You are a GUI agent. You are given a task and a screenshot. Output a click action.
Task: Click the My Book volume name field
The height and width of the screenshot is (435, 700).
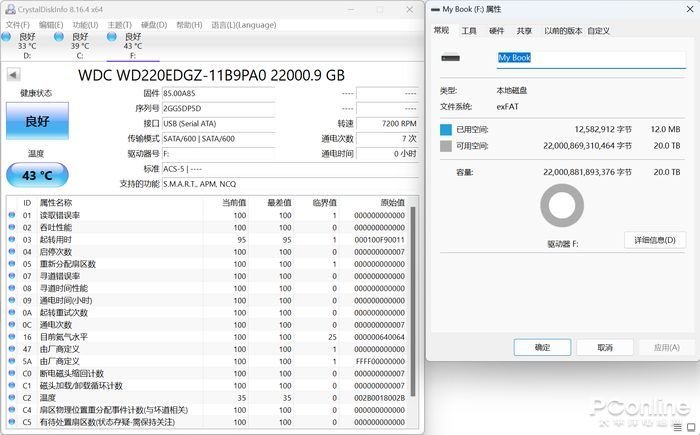591,59
